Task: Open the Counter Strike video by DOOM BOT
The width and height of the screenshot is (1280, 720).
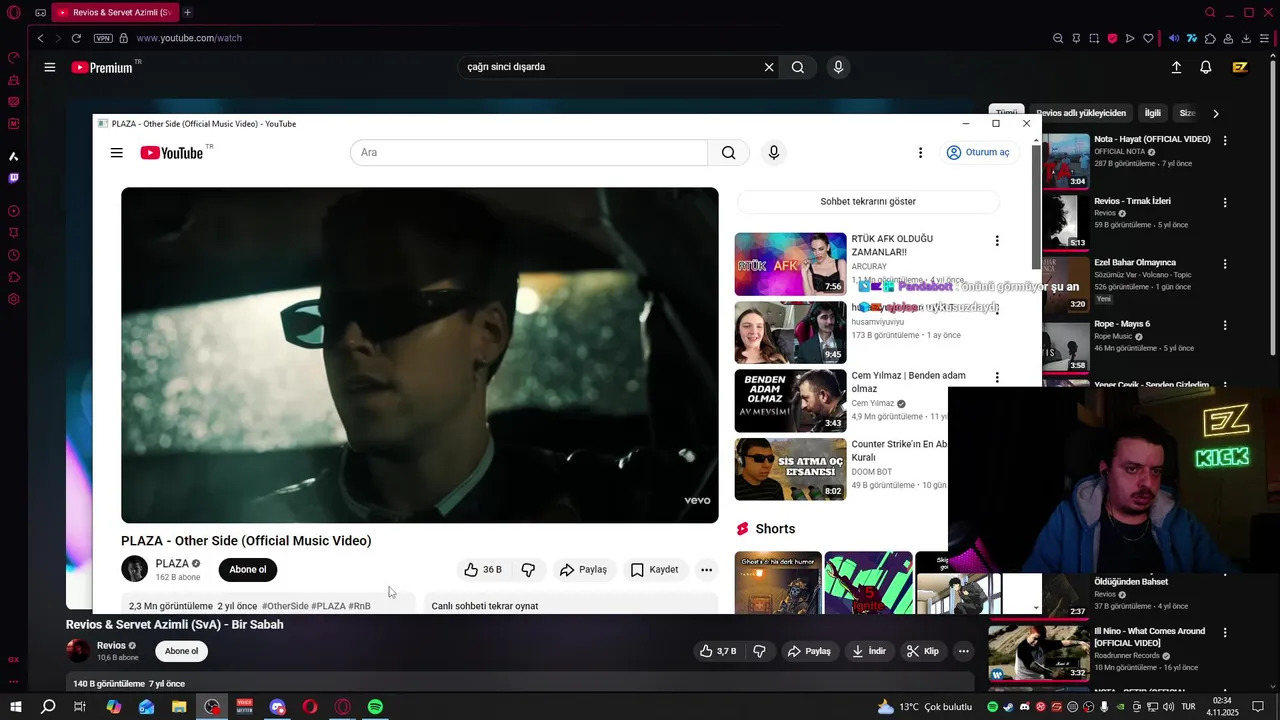Action: [x=790, y=469]
